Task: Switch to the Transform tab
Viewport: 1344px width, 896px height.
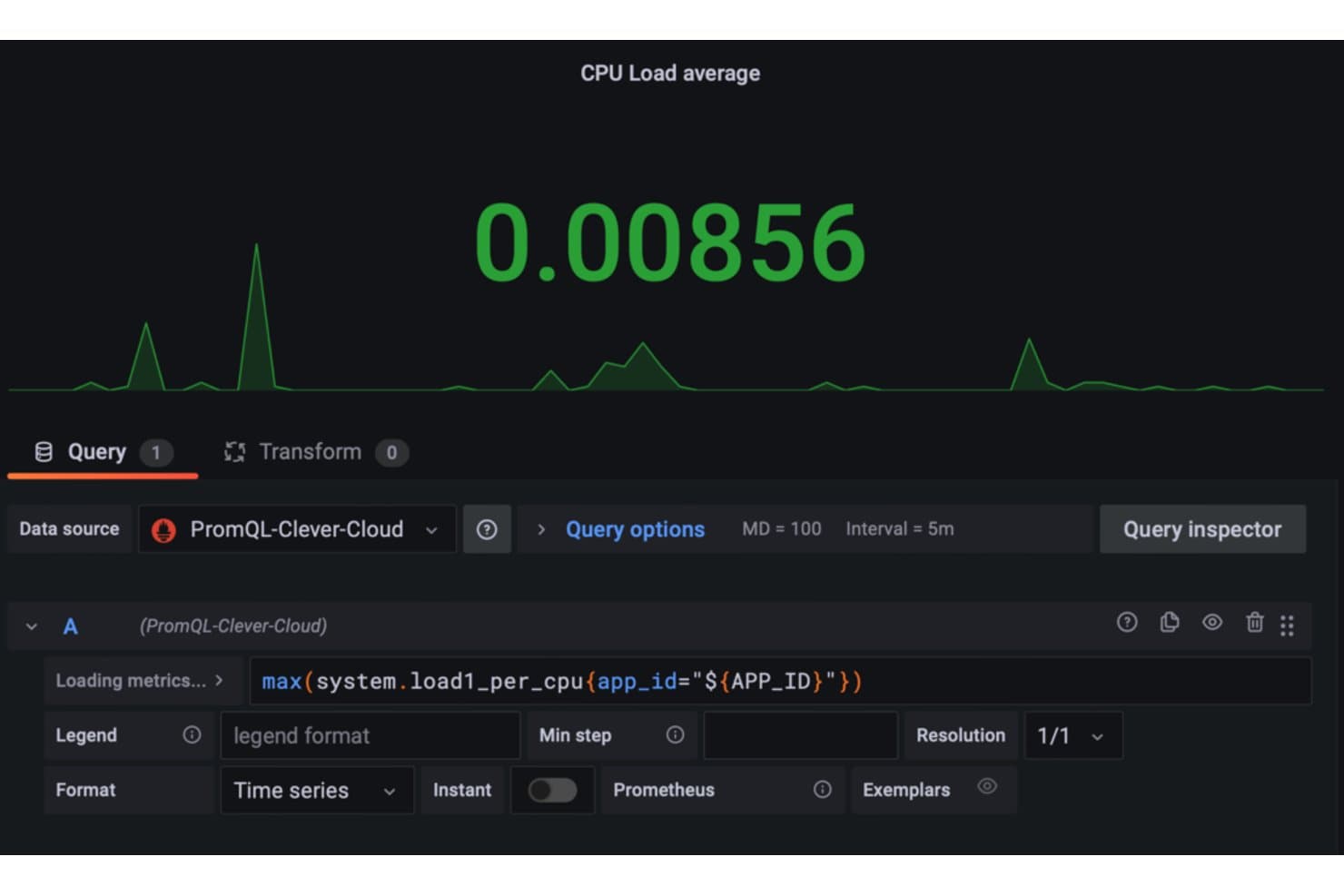Action: (315, 452)
